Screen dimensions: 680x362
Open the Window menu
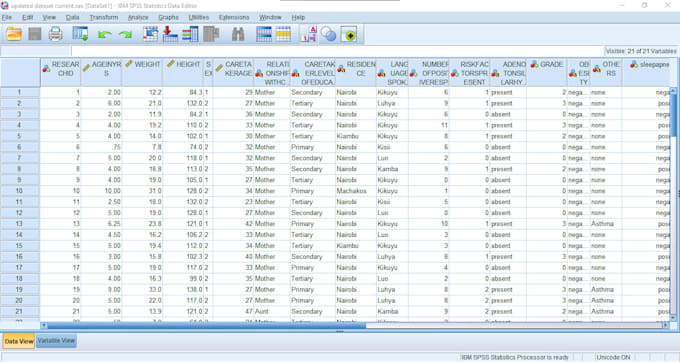[270, 17]
